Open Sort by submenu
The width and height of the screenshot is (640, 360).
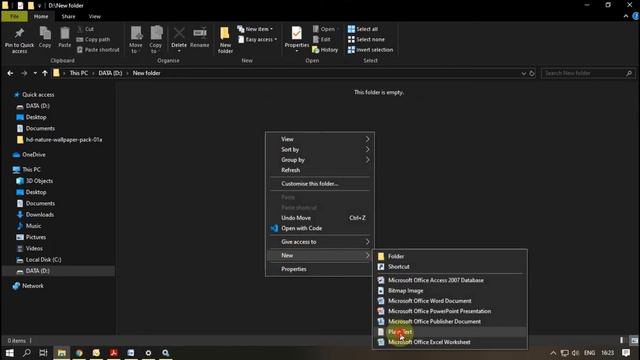point(320,149)
